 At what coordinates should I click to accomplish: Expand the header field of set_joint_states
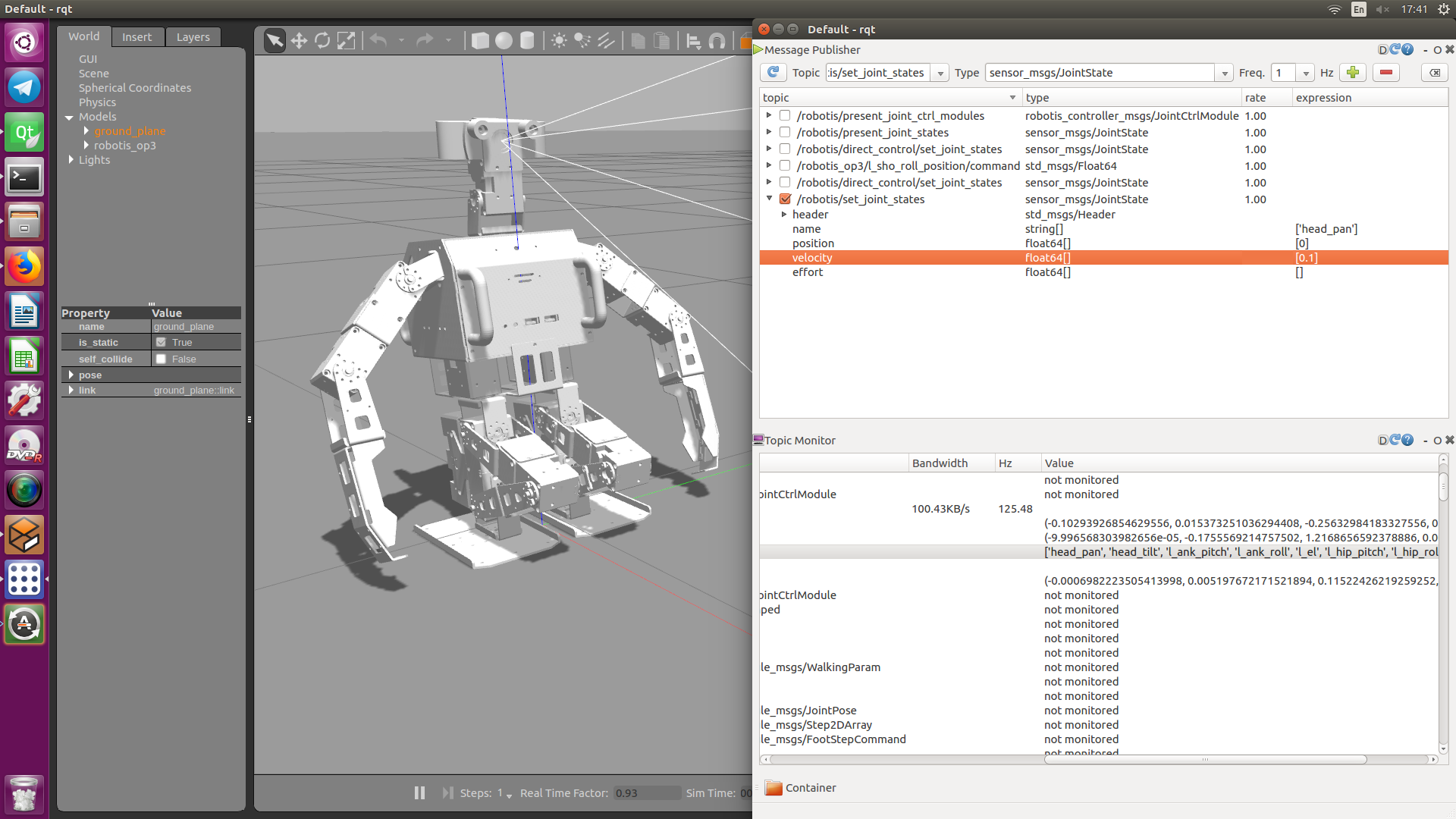click(785, 214)
